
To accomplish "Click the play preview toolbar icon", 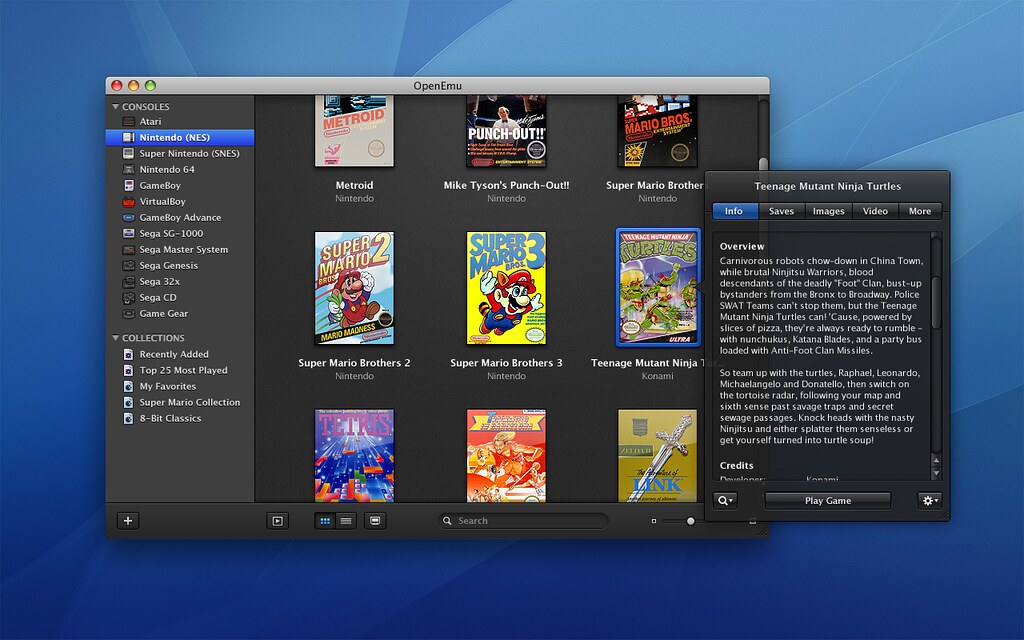I will point(278,520).
